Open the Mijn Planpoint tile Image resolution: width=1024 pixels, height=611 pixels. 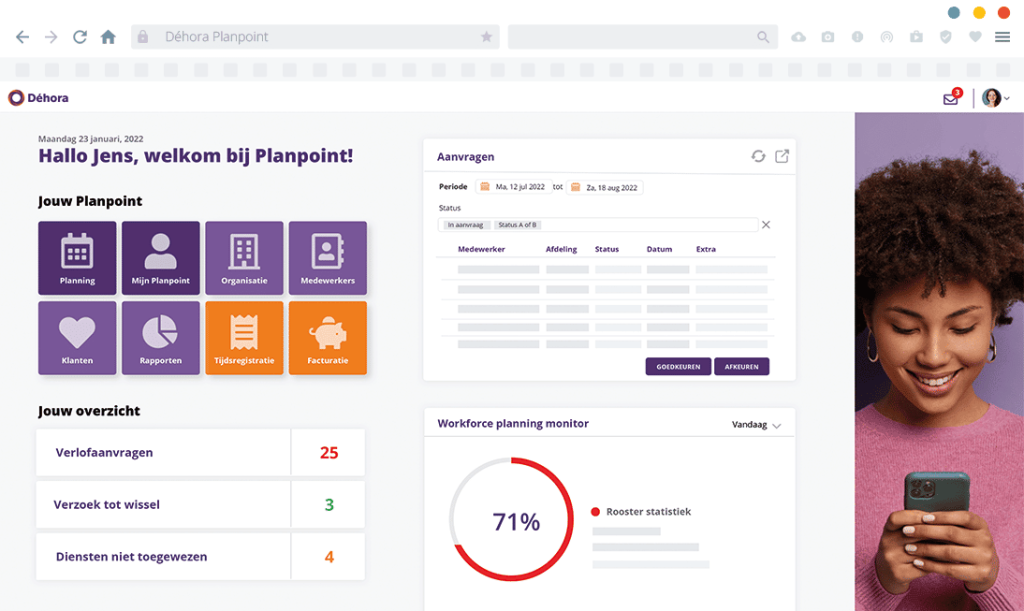click(x=161, y=258)
